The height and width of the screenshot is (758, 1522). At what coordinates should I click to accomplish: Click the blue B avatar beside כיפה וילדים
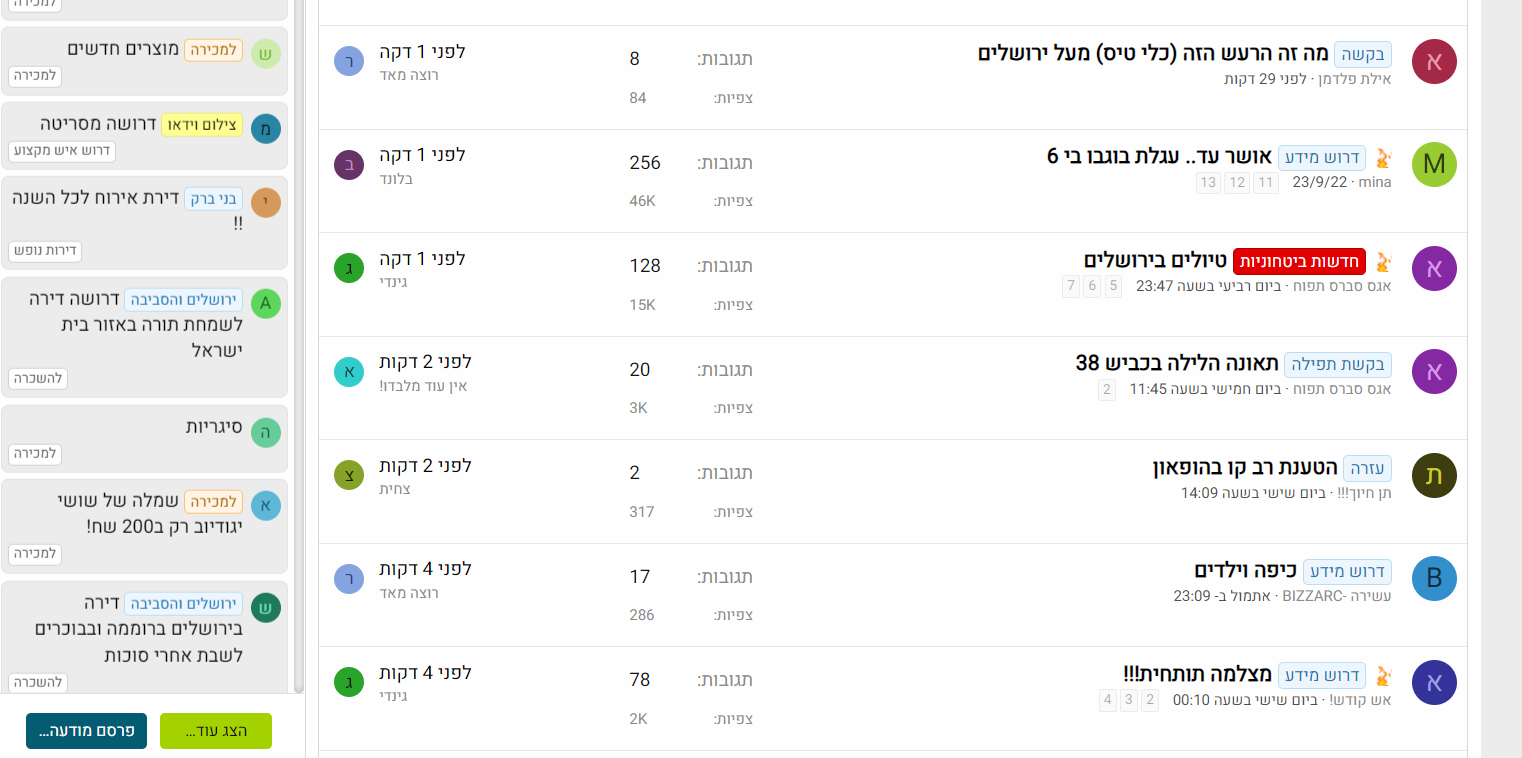1434,578
